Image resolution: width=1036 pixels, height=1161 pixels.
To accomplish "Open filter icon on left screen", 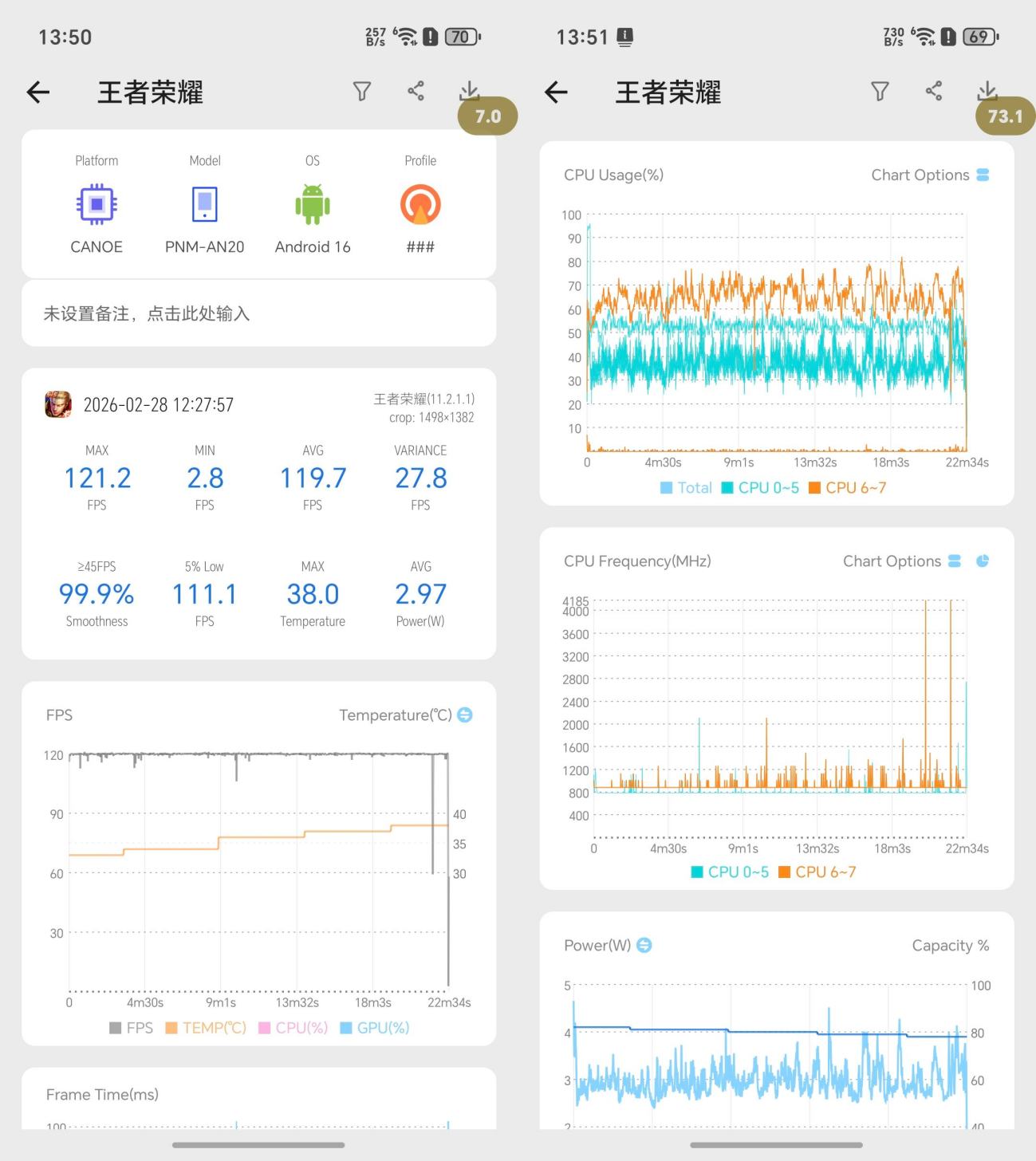I will 362,92.
